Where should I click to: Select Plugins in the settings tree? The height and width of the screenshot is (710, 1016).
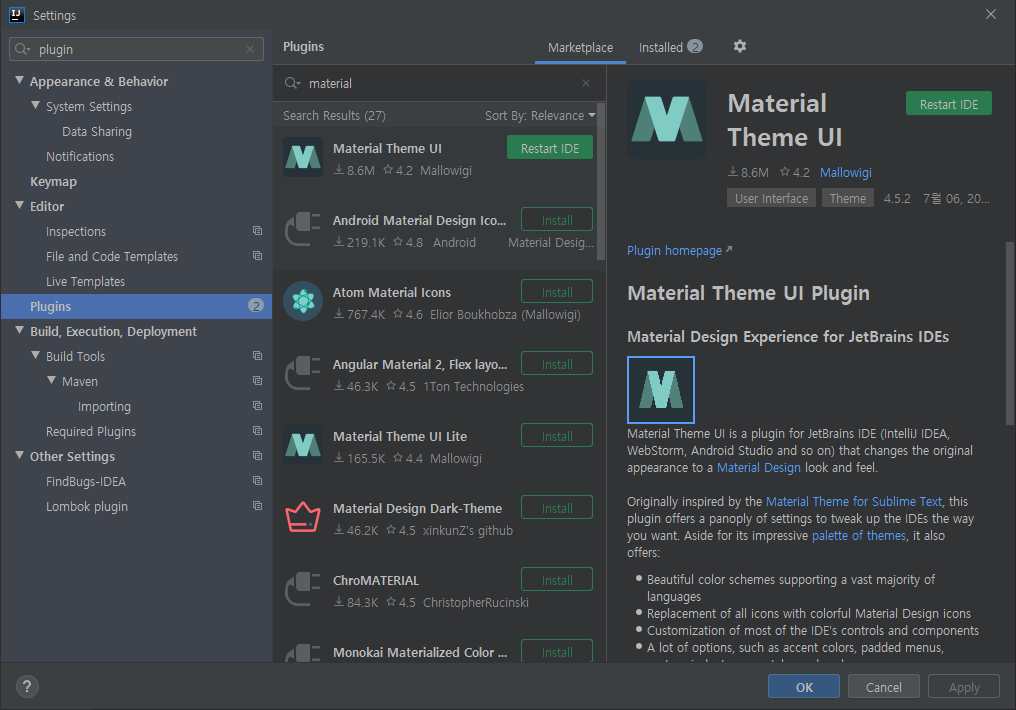pyautogui.click(x=137, y=306)
